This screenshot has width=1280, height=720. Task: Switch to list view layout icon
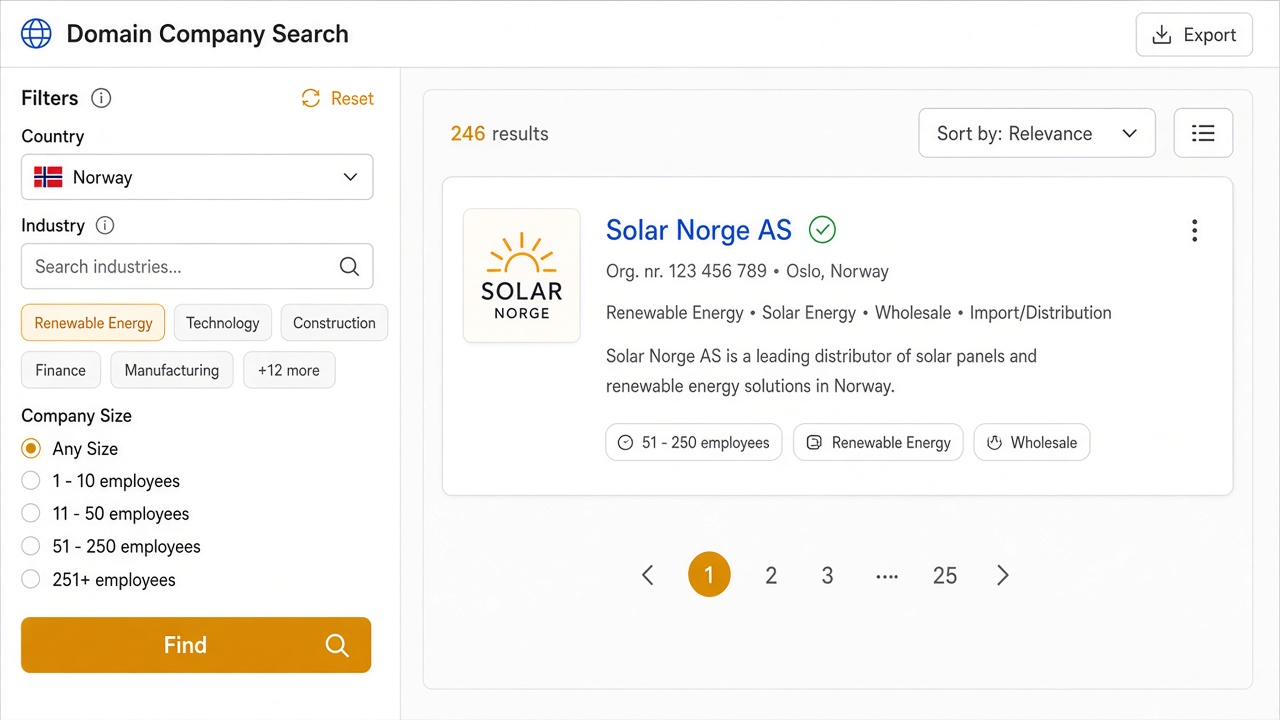point(1203,133)
